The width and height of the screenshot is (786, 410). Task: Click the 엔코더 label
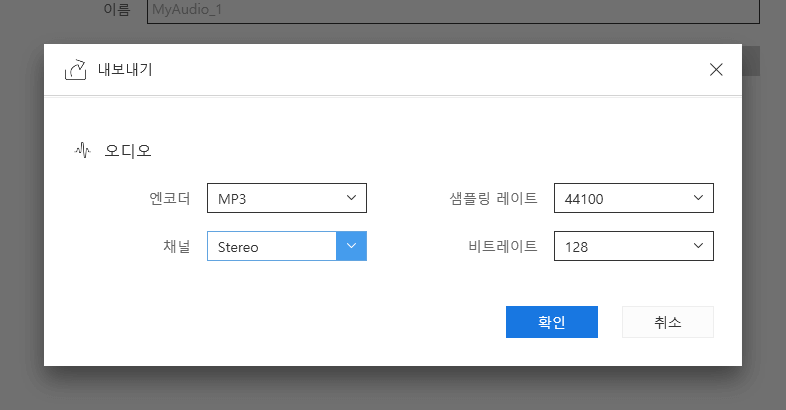[169, 198]
